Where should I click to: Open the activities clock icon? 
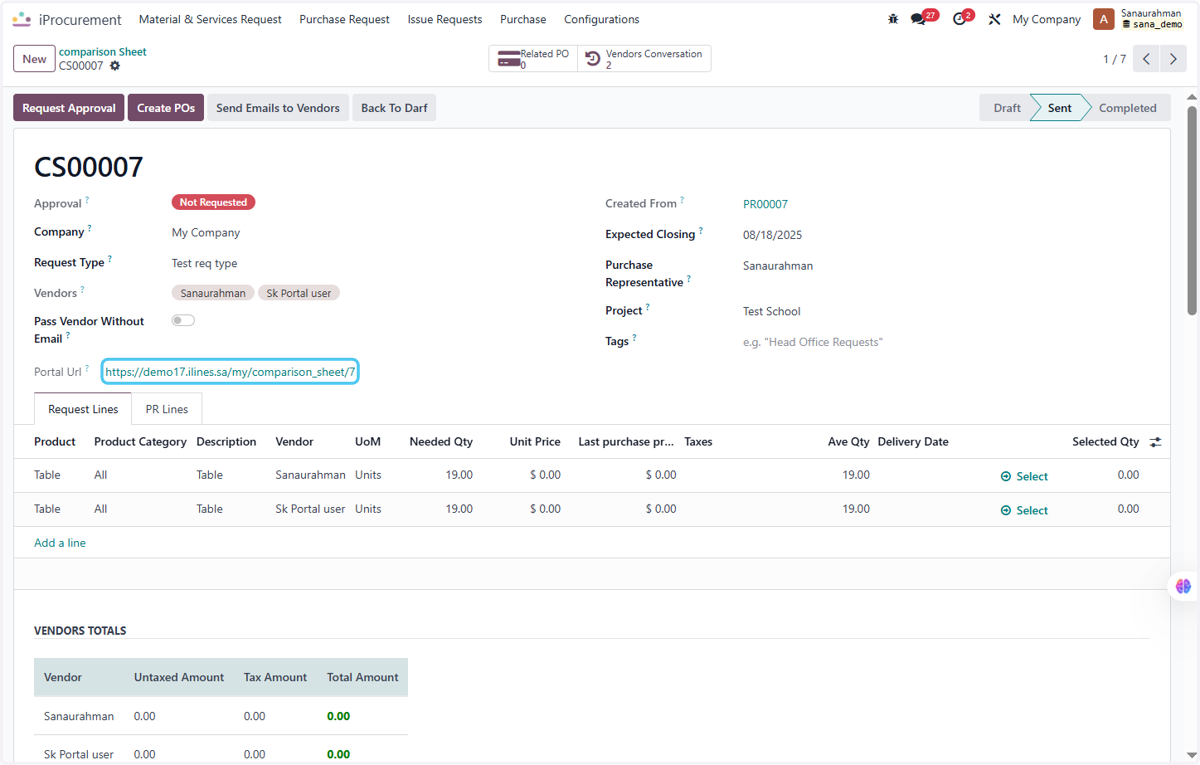tap(963, 18)
